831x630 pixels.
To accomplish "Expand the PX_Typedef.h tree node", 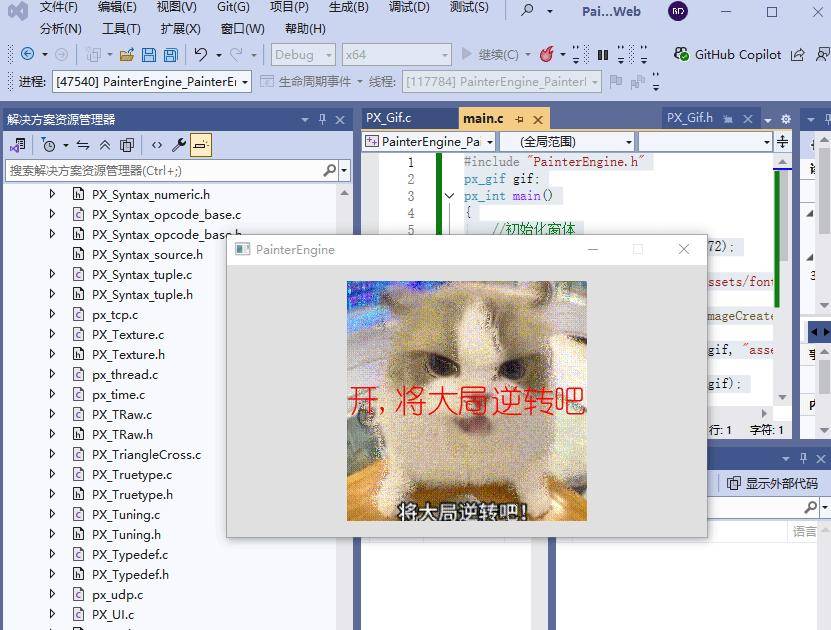I will point(52,574).
